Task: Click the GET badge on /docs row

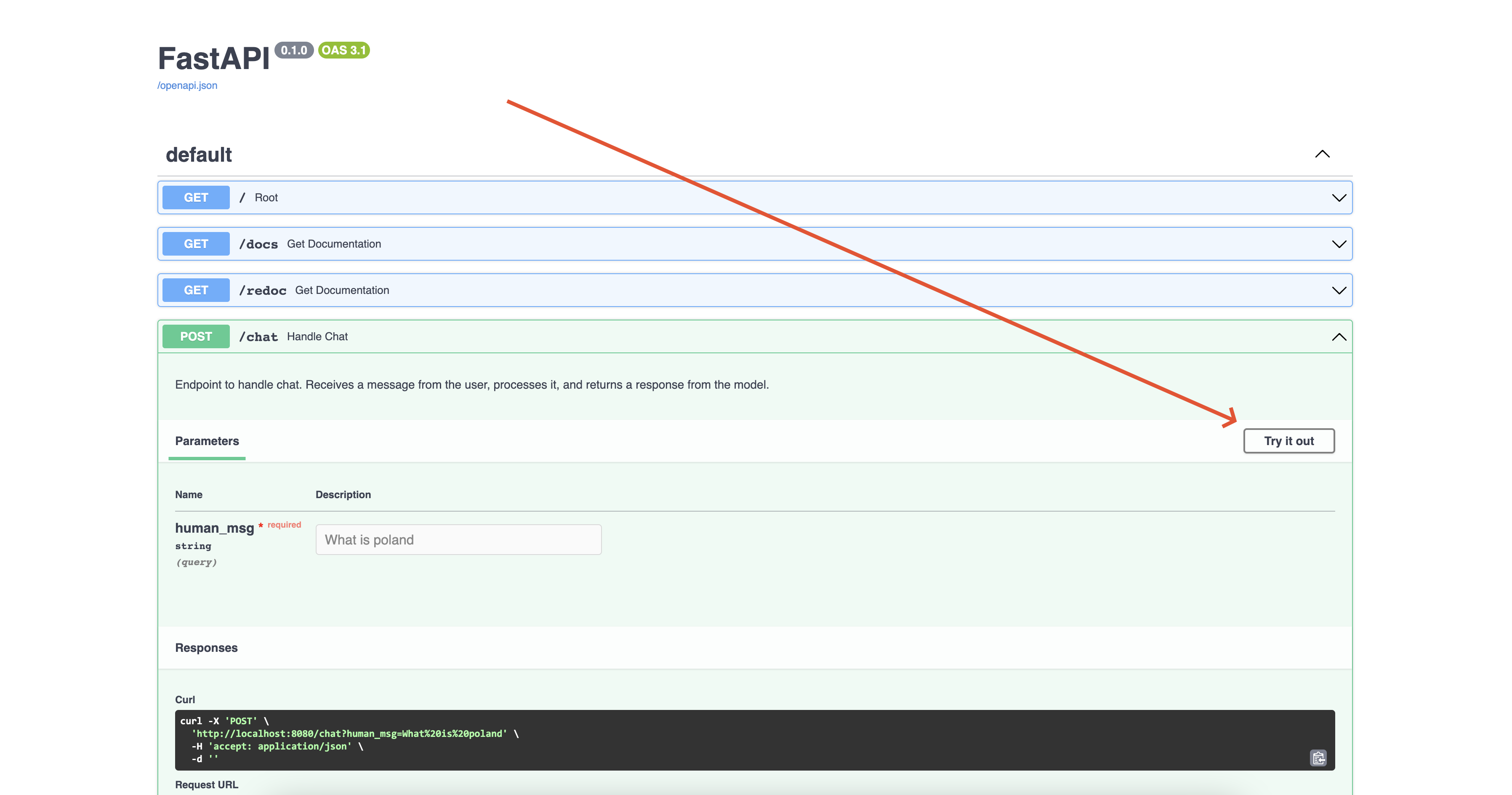Action: coord(196,244)
